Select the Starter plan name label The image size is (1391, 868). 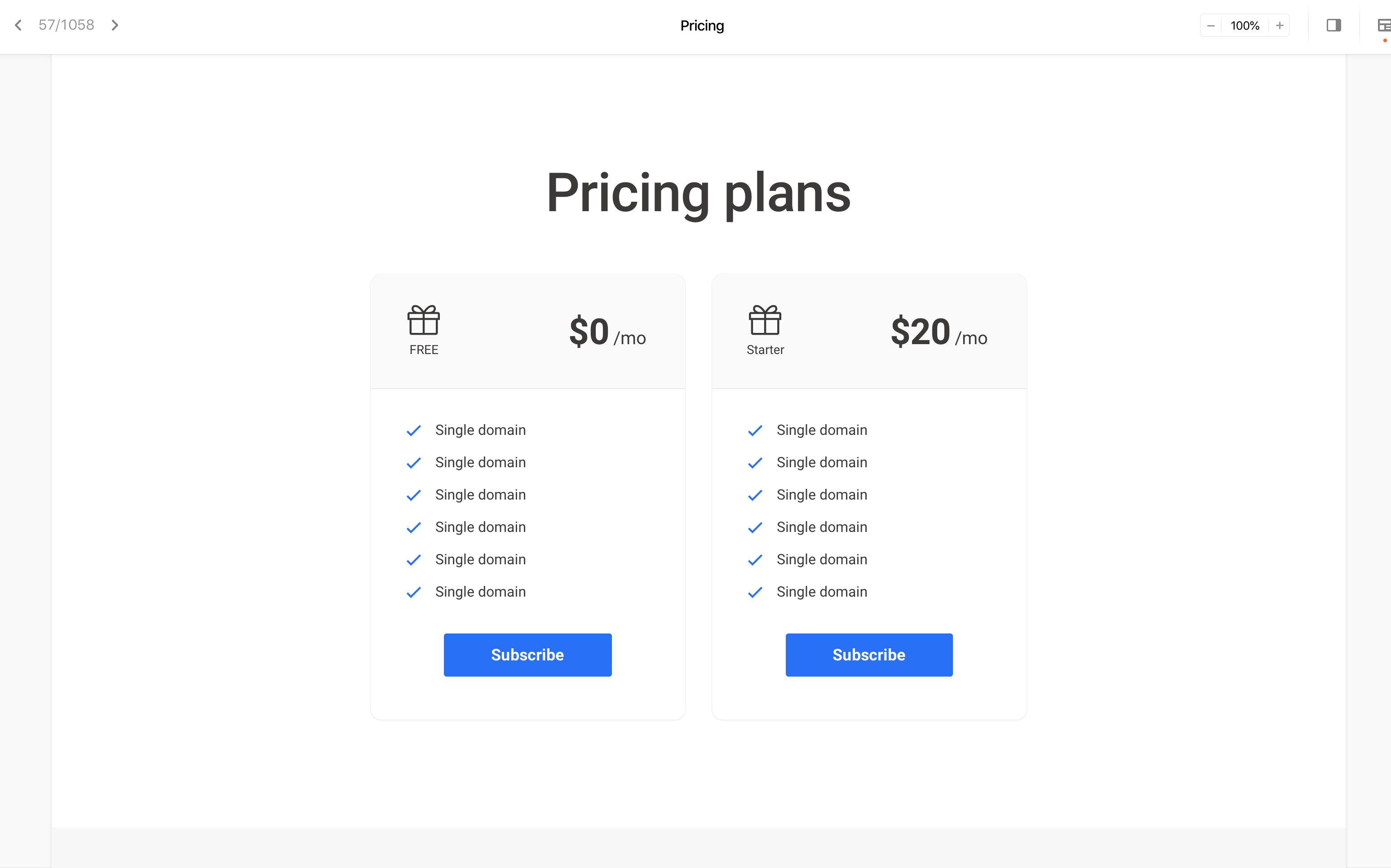tap(765, 350)
